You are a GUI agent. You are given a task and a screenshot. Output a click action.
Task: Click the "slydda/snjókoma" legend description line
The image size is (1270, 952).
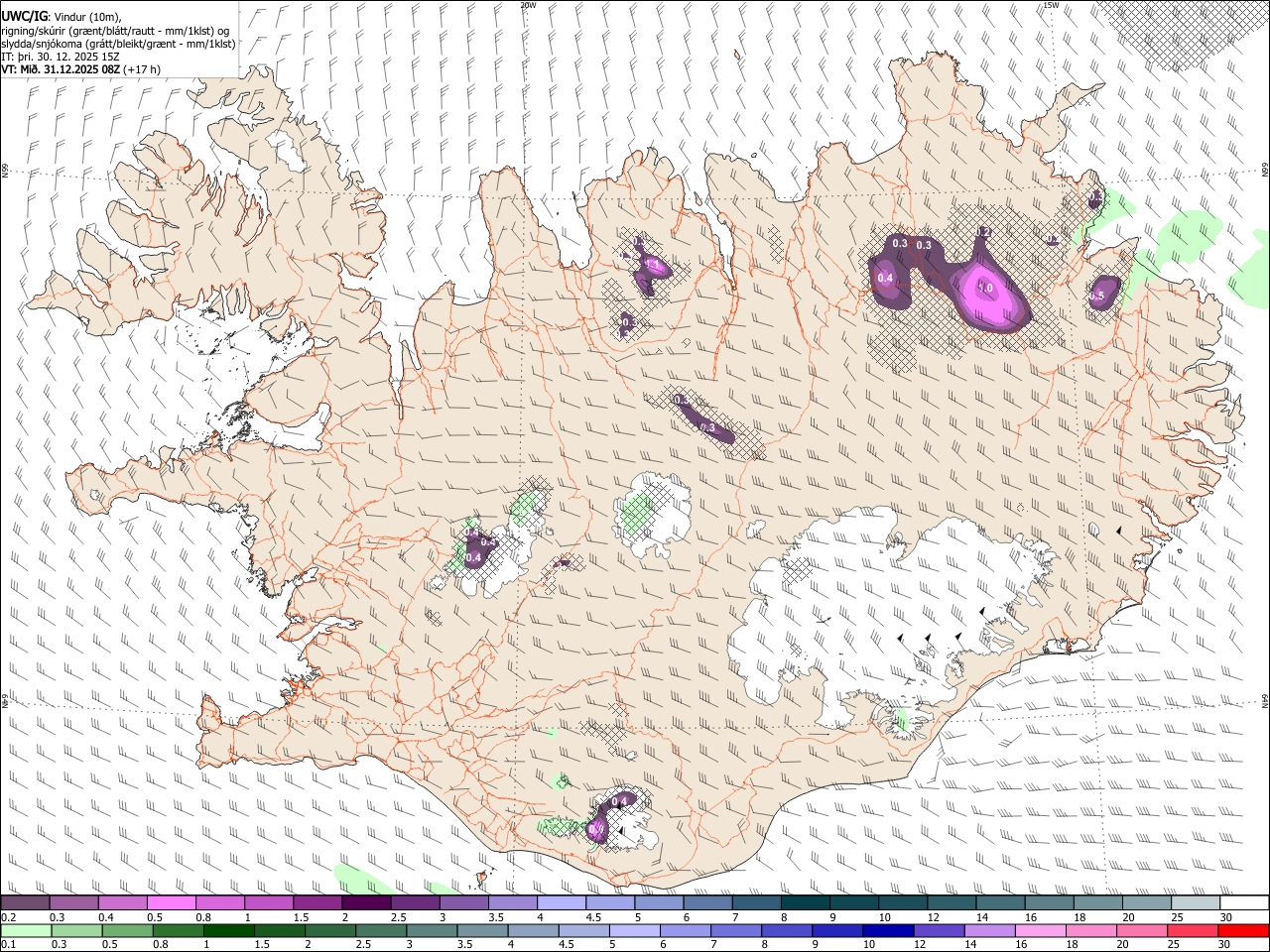(118, 44)
